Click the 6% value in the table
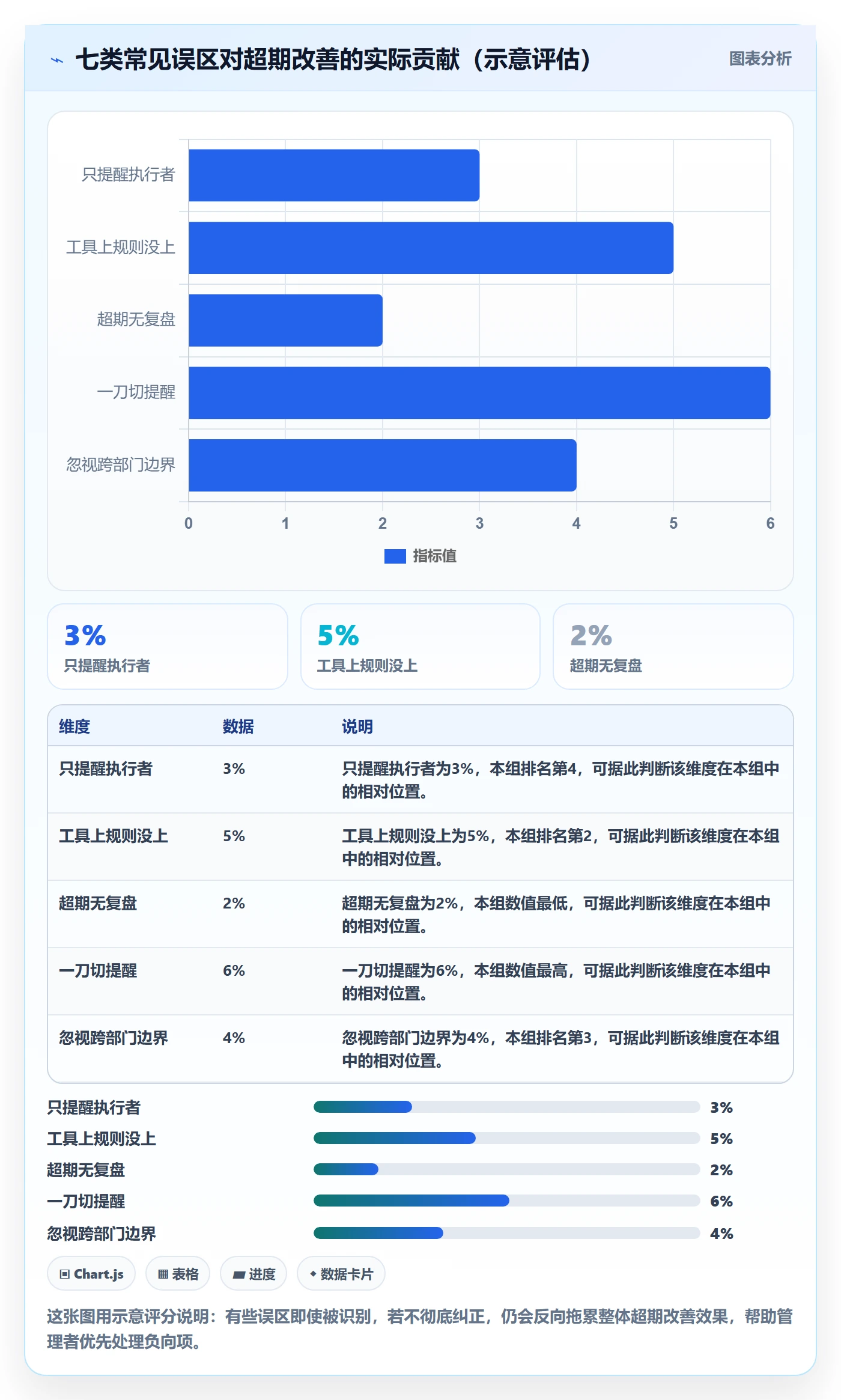The width and height of the screenshot is (841, 1400). 234,970
